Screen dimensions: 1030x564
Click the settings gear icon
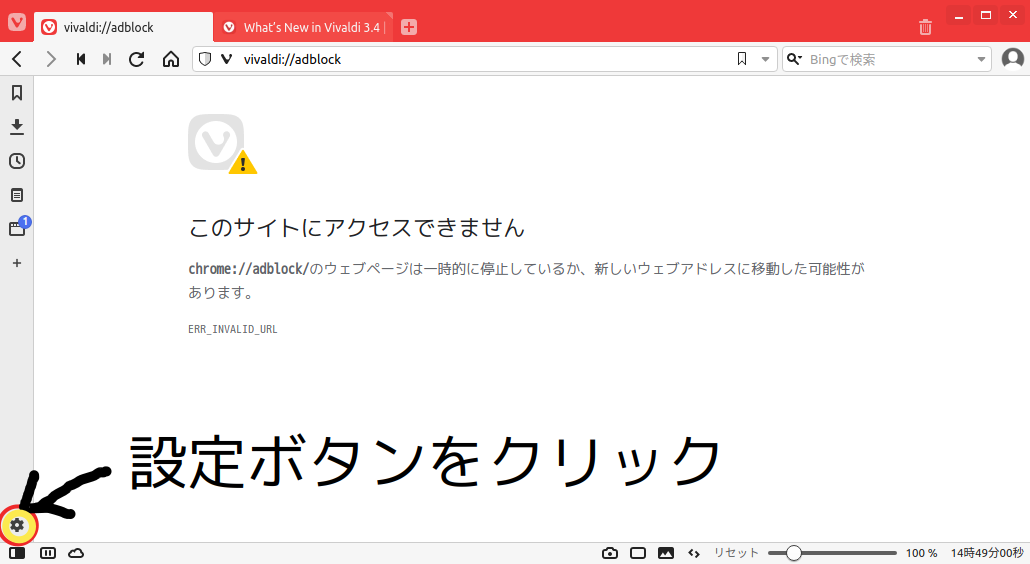click(x=17, y=525)
